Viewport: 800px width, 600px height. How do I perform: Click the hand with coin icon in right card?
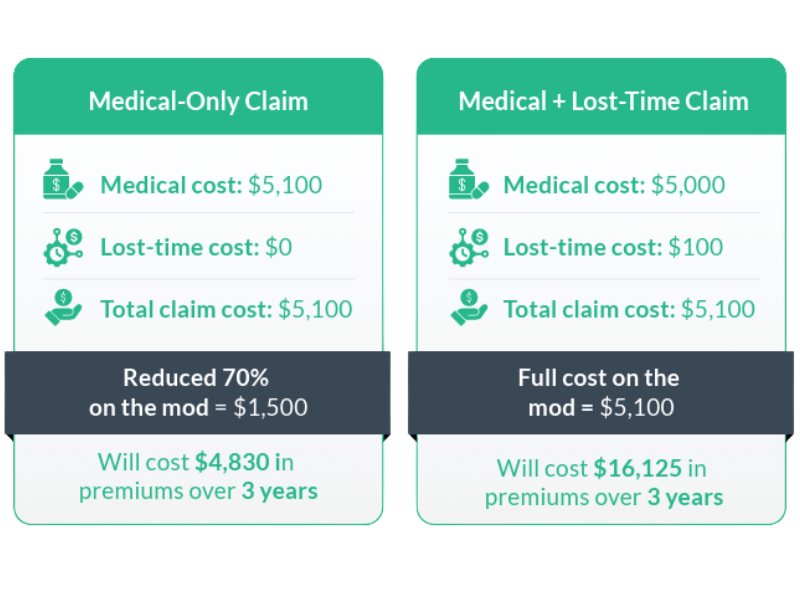click(x=468, y=308)
